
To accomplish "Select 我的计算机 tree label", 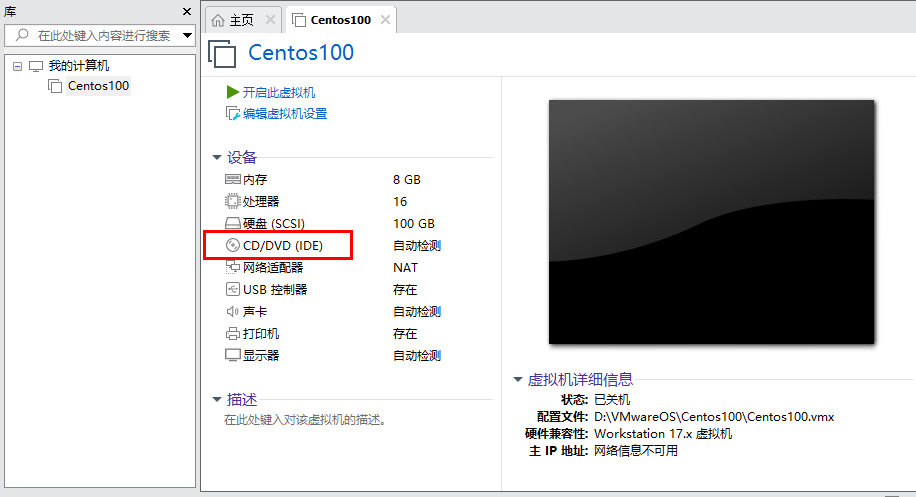I will (x=79, y=66).
